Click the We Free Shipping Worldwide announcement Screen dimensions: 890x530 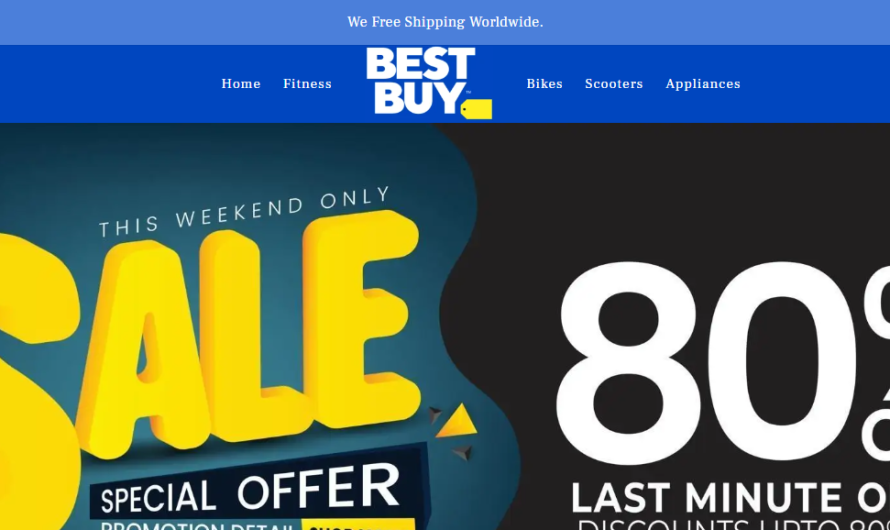click(445, 22)
